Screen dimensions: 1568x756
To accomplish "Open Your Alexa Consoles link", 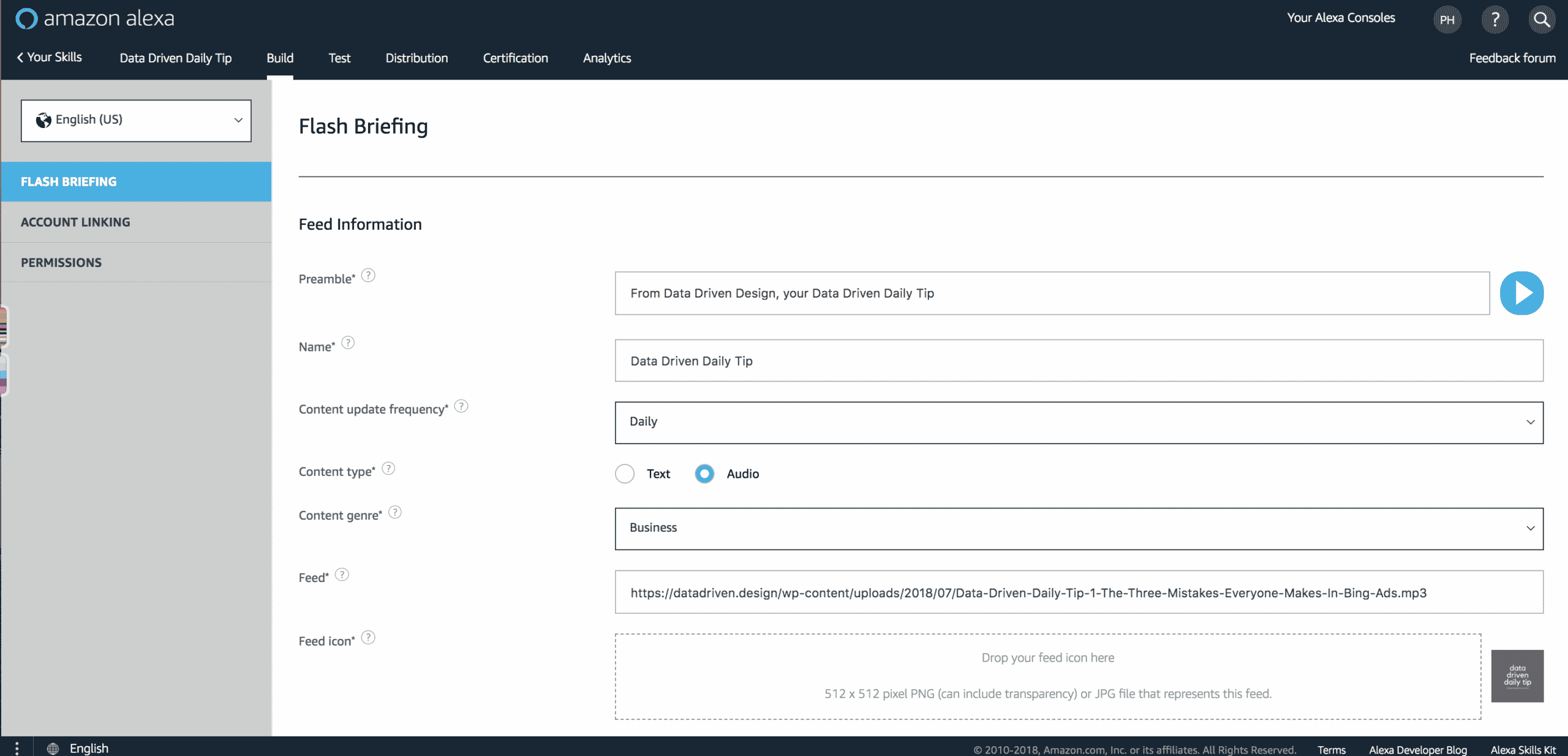I will click(1341, 18).
